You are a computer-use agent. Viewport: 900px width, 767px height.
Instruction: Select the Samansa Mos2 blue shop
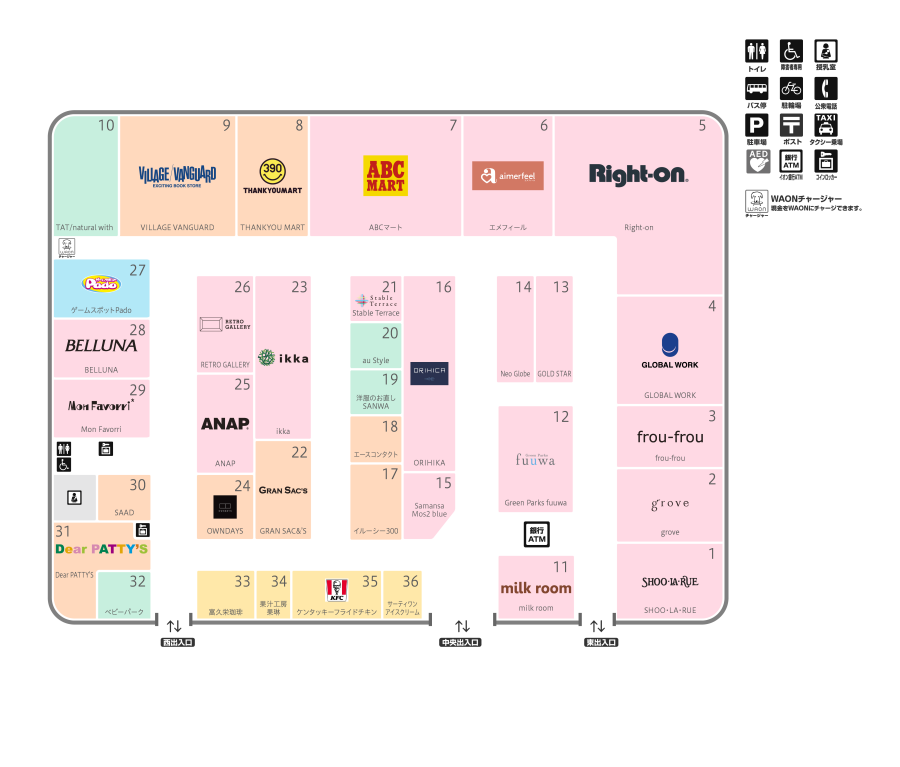pyautogui.click(x=428, y=506)
